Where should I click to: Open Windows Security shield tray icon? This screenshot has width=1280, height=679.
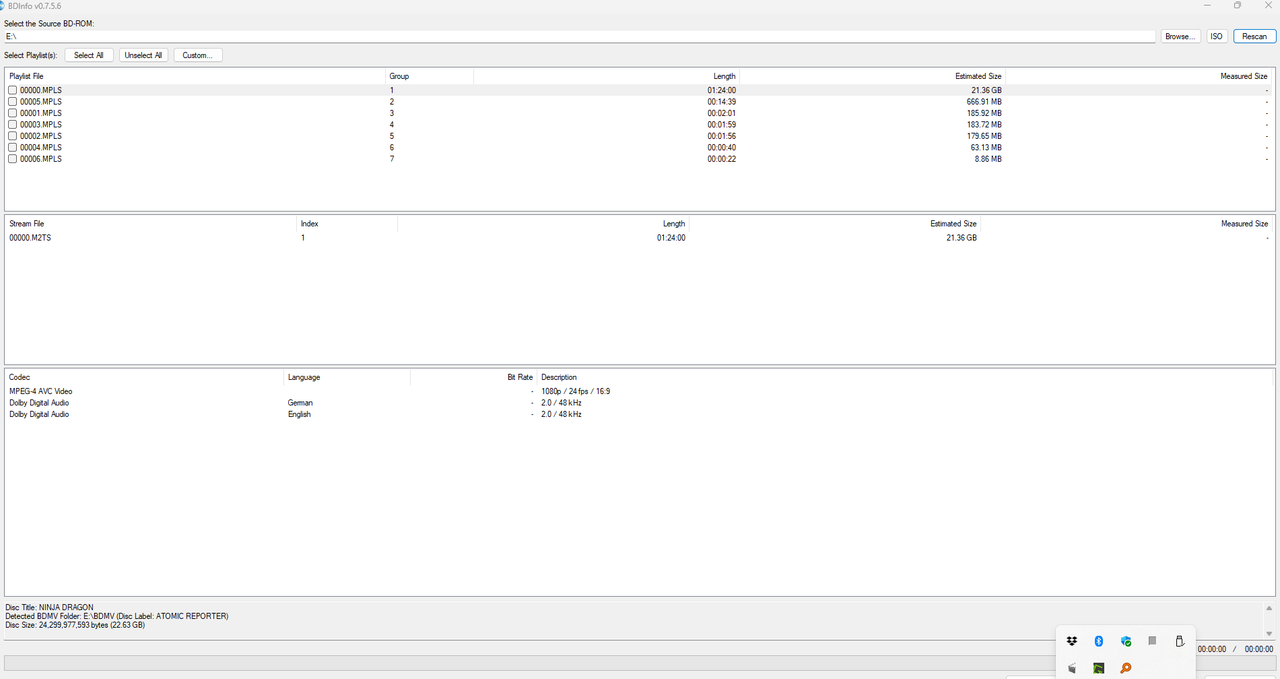[x=1126, y=641]
